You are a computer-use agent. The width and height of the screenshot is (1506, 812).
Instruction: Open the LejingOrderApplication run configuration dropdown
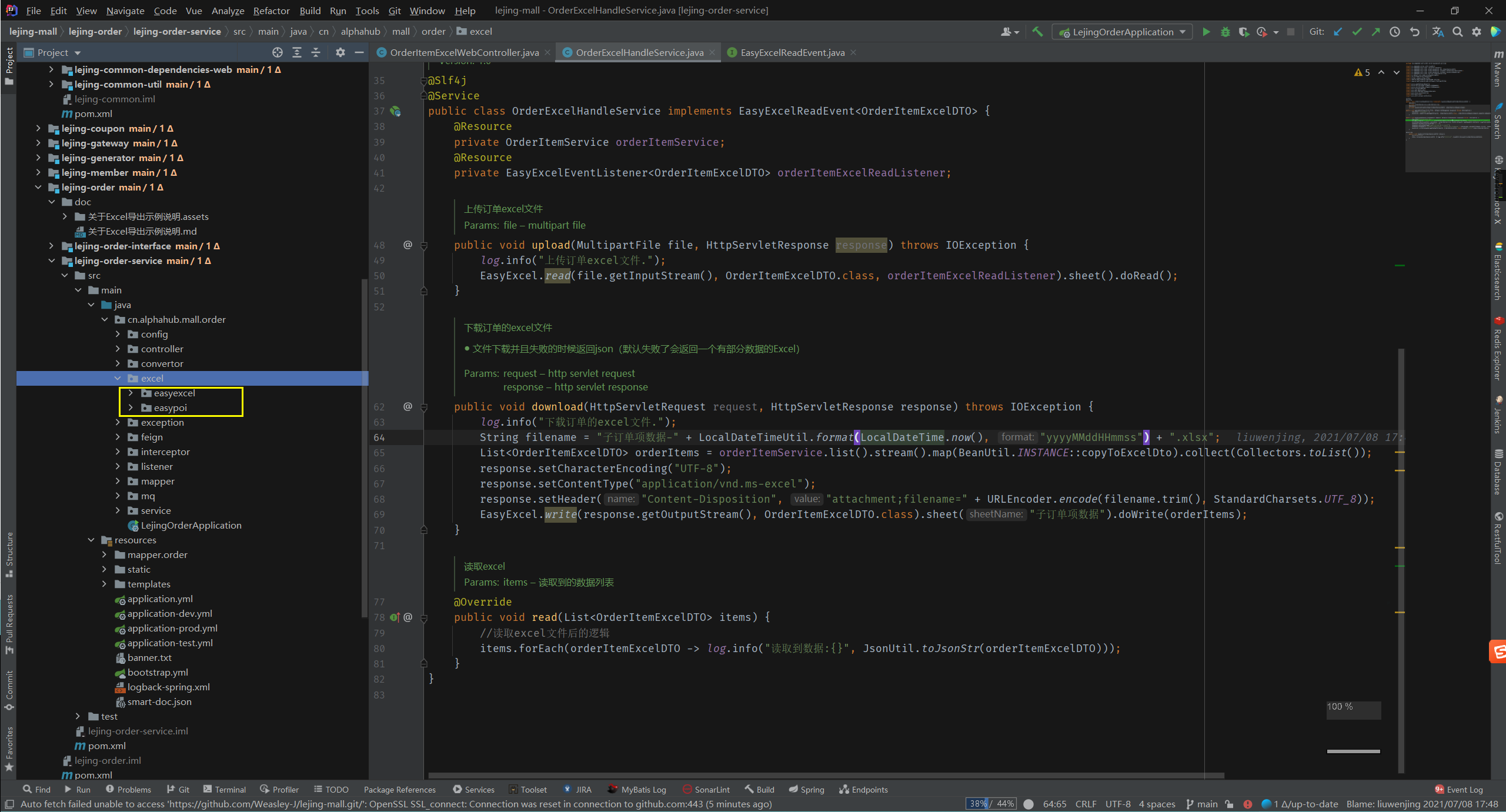point(1122,32)
